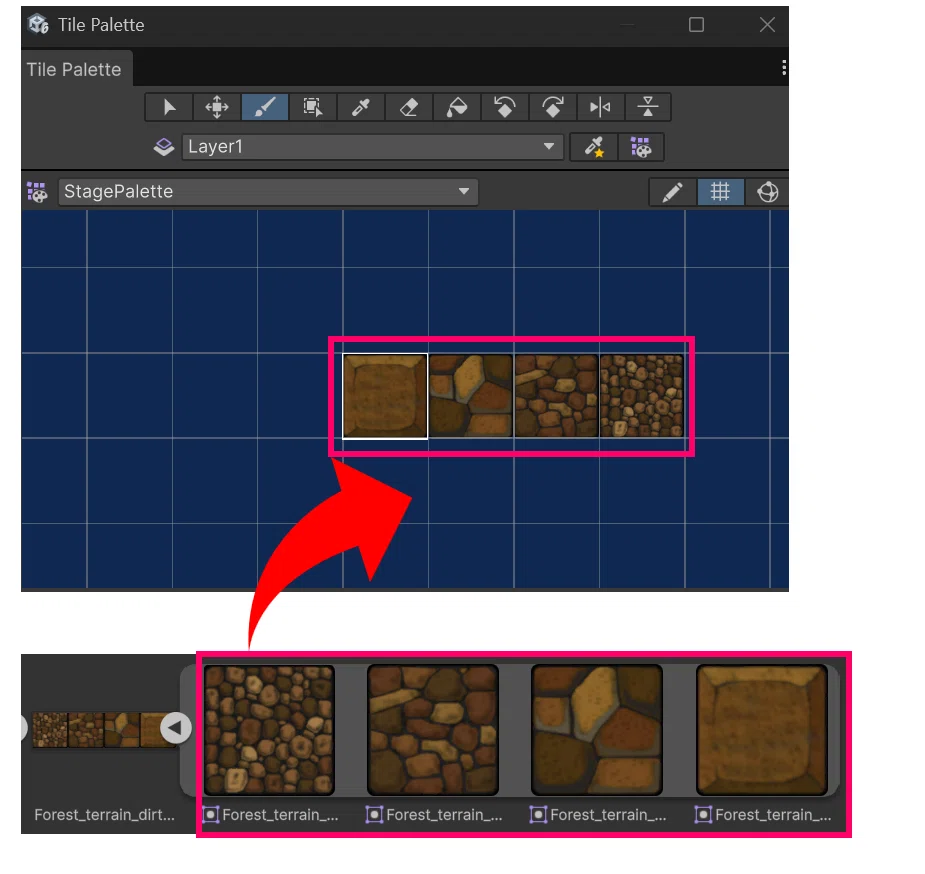The height and width of the screenshot is (874, 925).
Task: Toggle the gizmo globe button
Action: tap(767, 192)
